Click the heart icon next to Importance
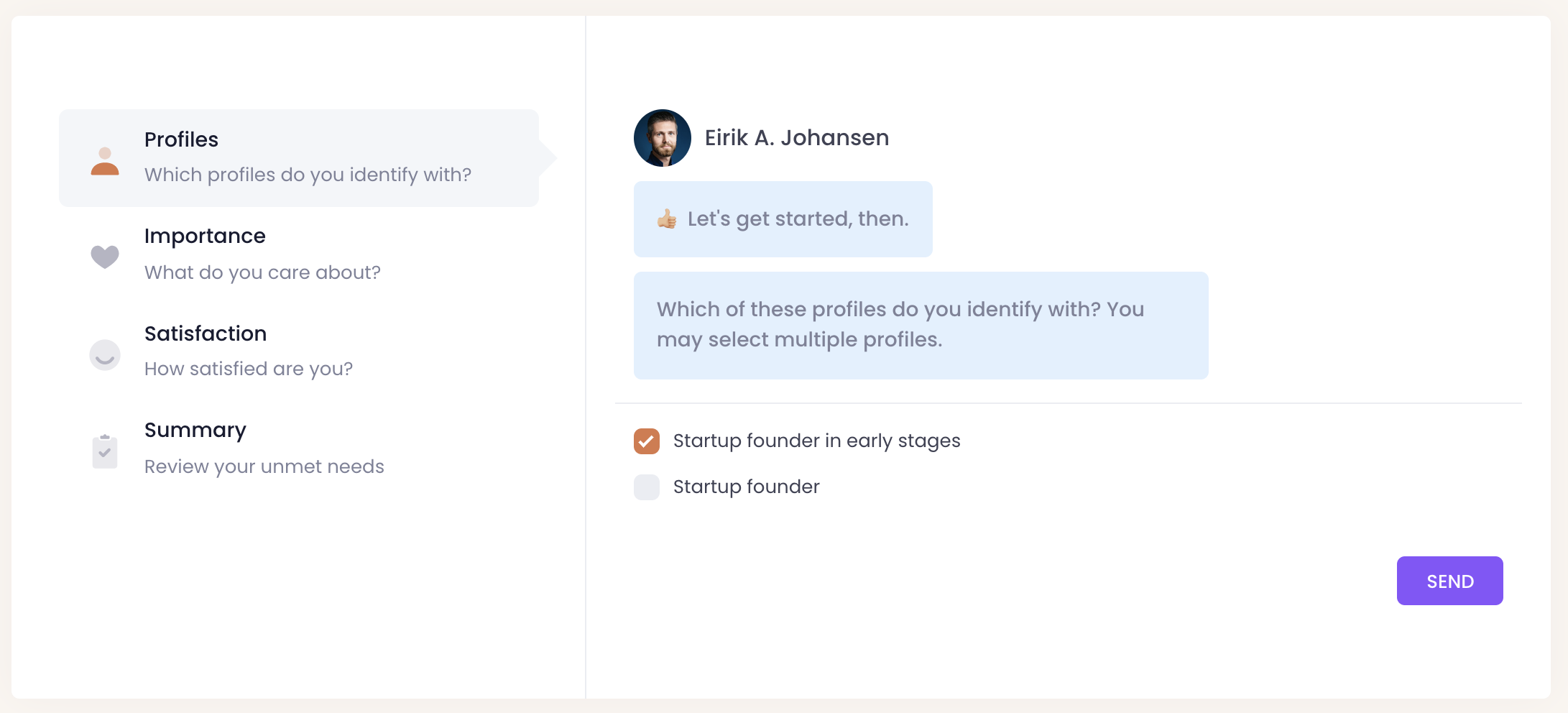 [105, 257]
